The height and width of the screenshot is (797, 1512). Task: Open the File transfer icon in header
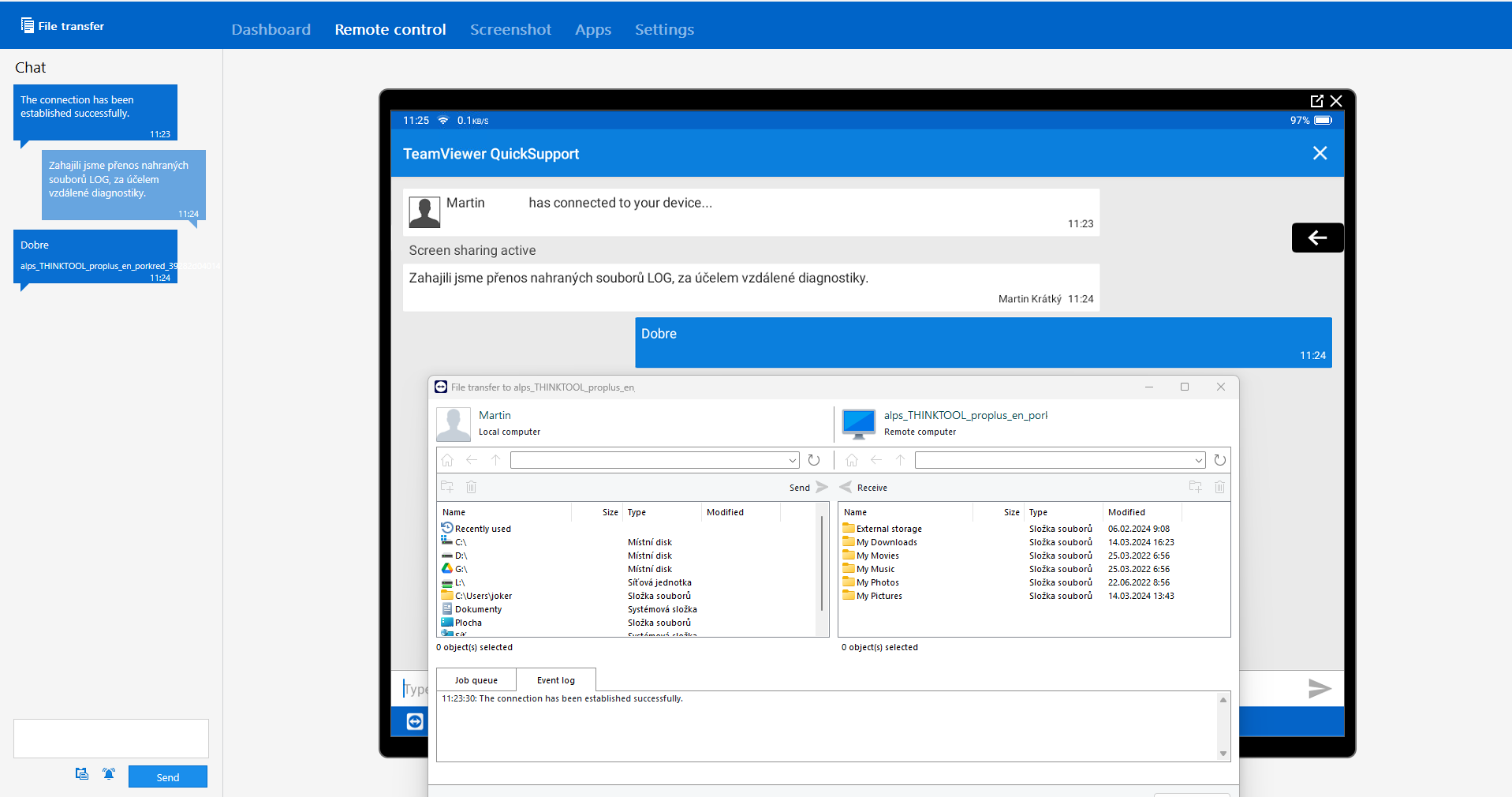click(28, 25)
